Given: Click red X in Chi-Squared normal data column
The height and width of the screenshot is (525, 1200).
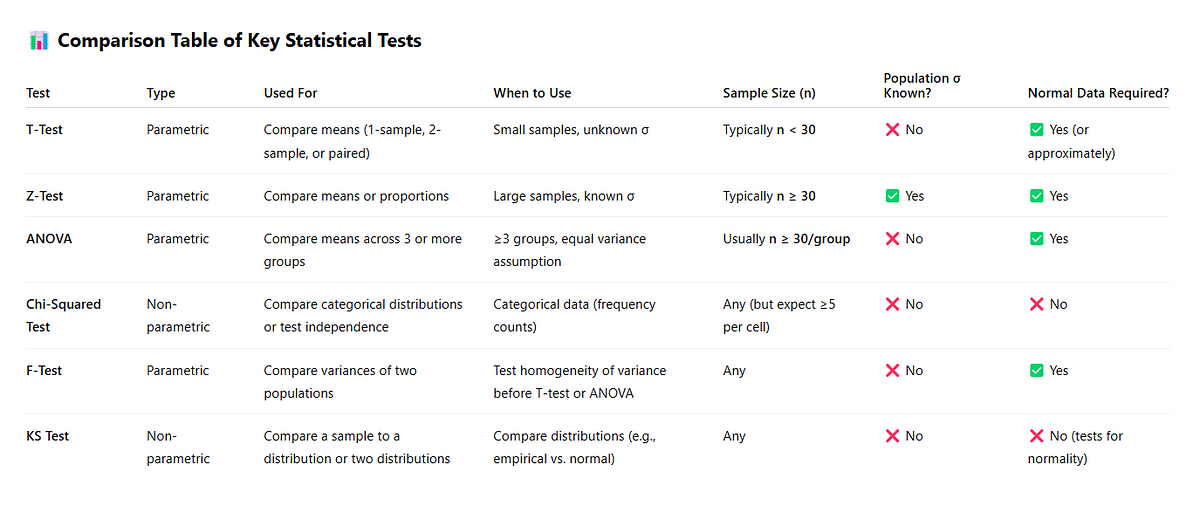Looking at the screenshot, I should click(x=1036, y=304).
